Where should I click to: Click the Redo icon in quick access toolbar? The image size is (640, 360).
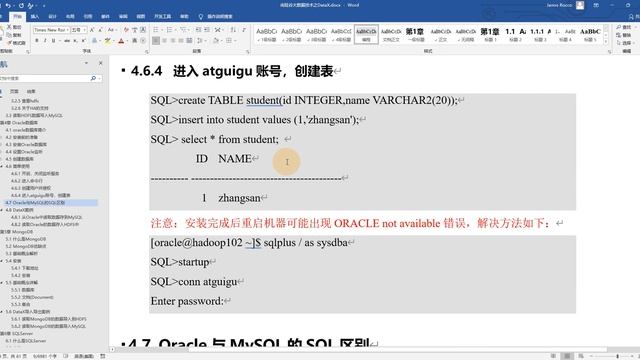[x=21, y=6]
